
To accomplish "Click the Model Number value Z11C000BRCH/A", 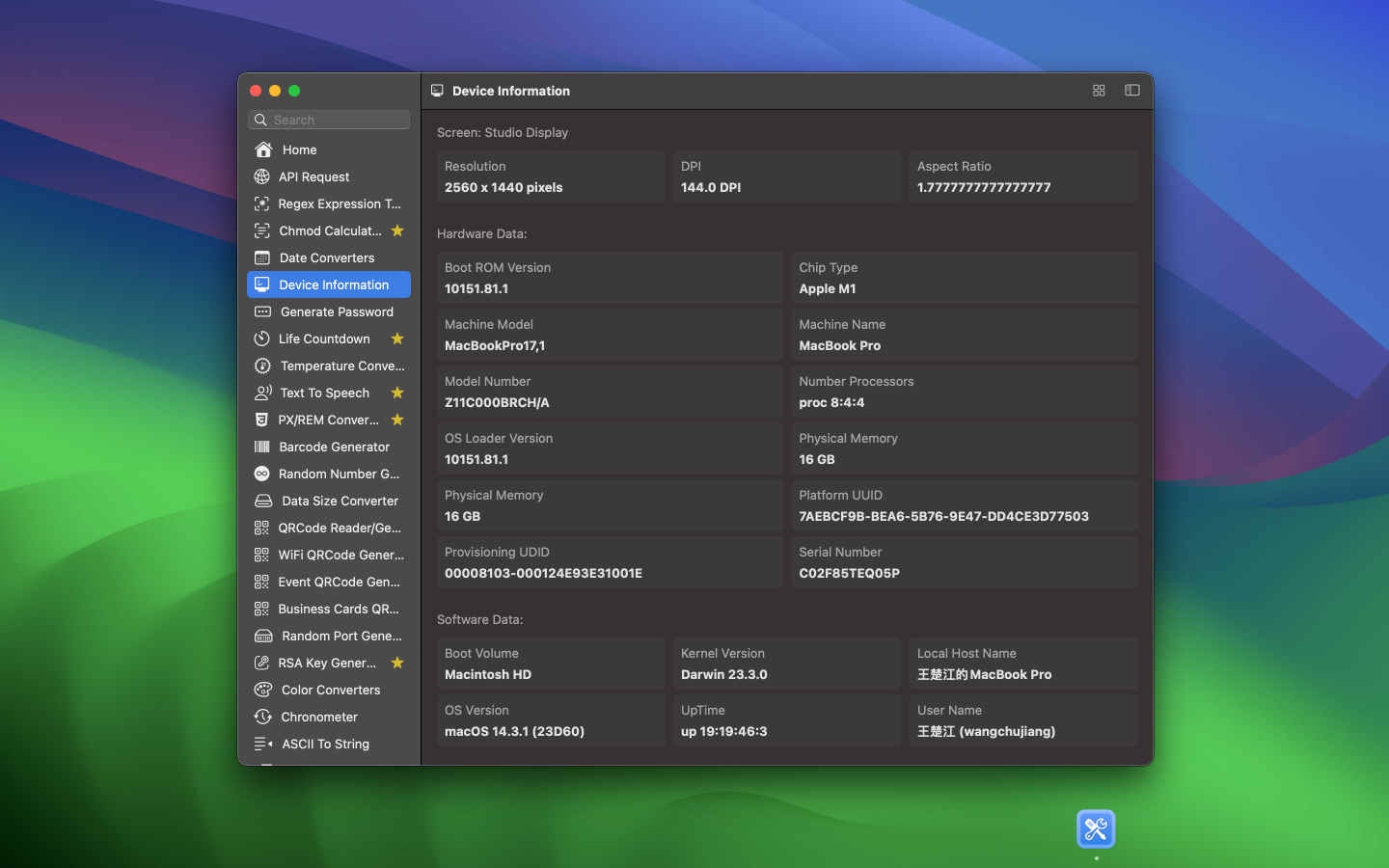I will (x=497, y=402).
